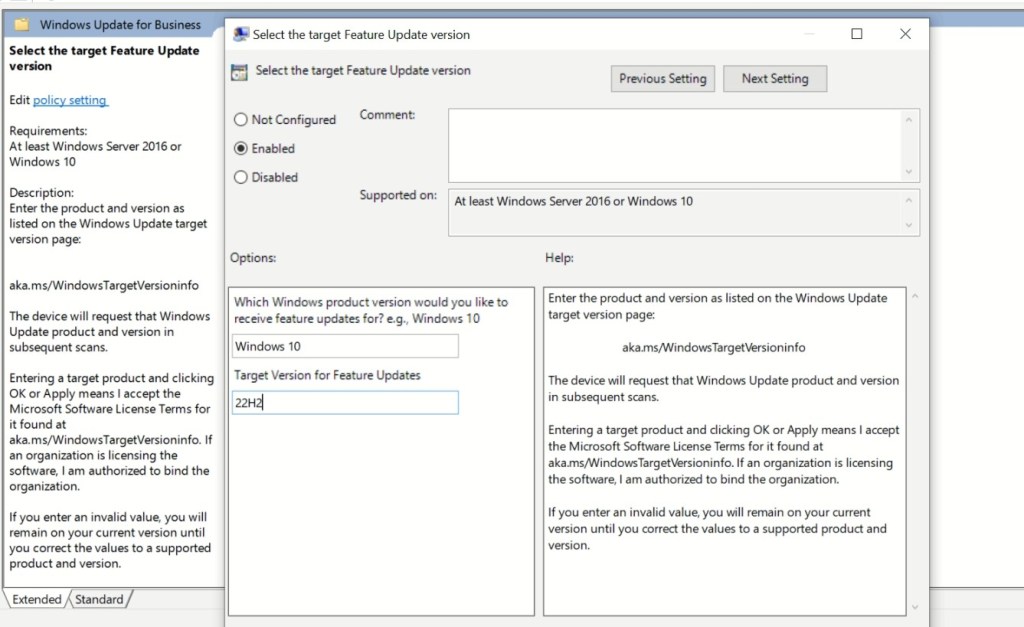Close the Feature Update dialog window

tap(905, 34)
